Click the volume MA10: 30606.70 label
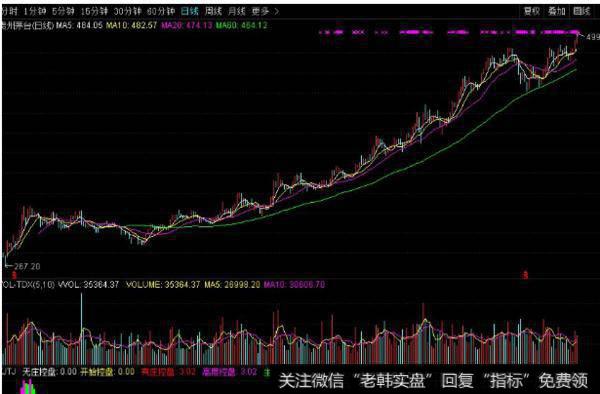The width and height of the screenshot is (600, 394). point(294,285)
